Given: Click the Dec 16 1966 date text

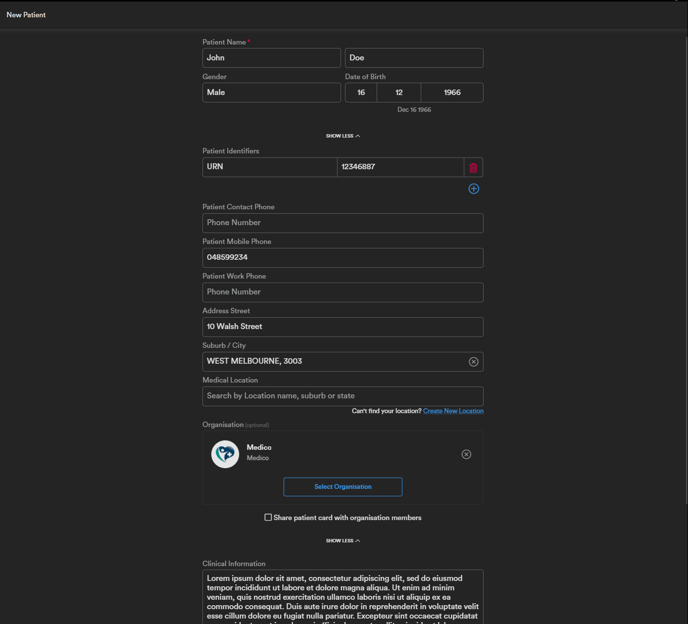Looking at the screenshot, I should tap(414, 110).
